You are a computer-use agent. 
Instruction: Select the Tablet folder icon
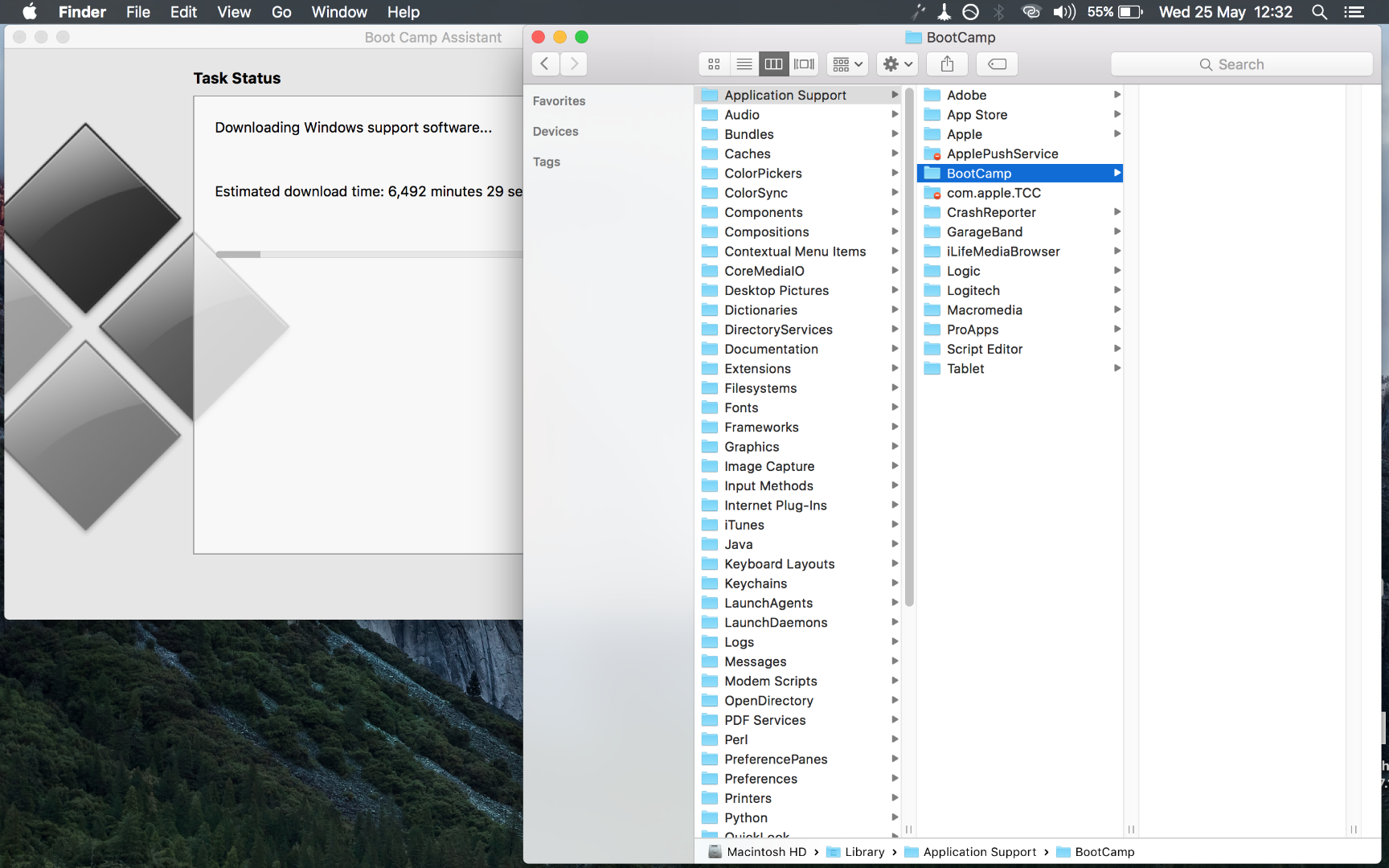click(x=932, y=369)
